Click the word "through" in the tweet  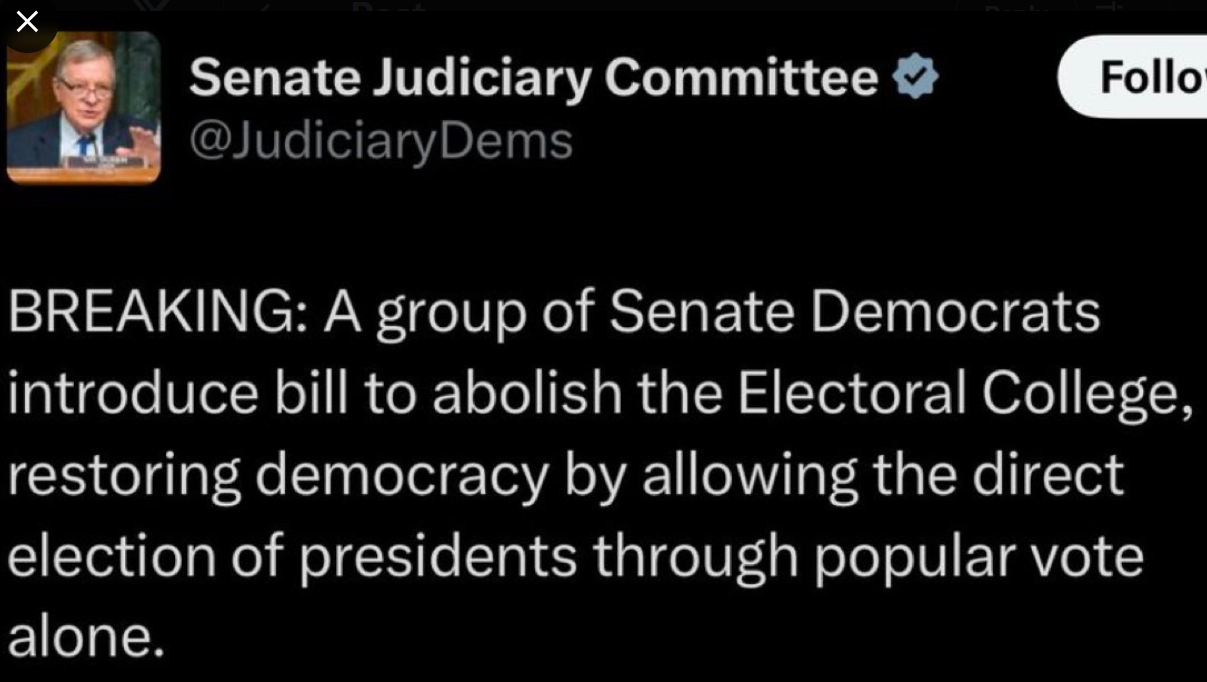click(695, 556)
